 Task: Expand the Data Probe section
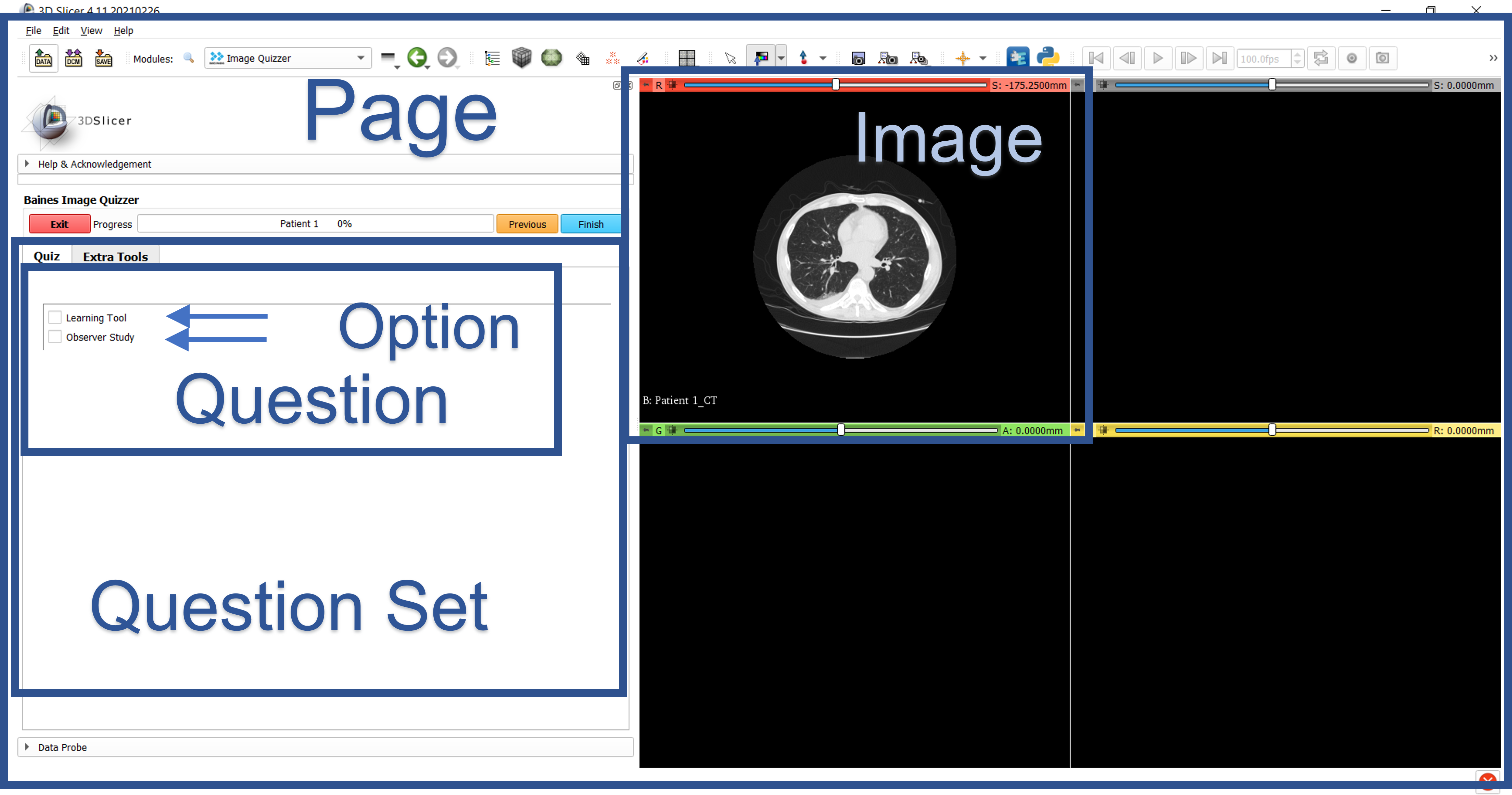(x=27, y=747)
